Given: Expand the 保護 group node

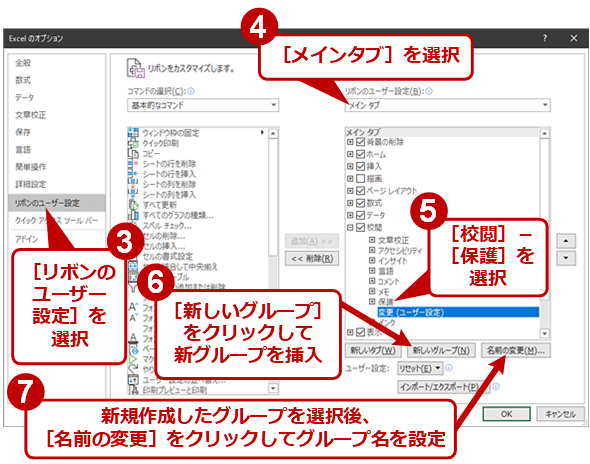Looking at the screenshot, I should click(x=372, y=301).
